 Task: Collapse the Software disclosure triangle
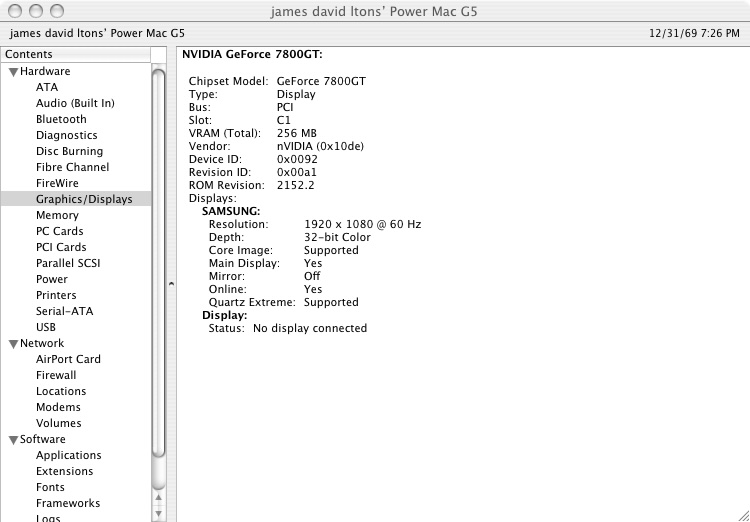coord(14,440)
